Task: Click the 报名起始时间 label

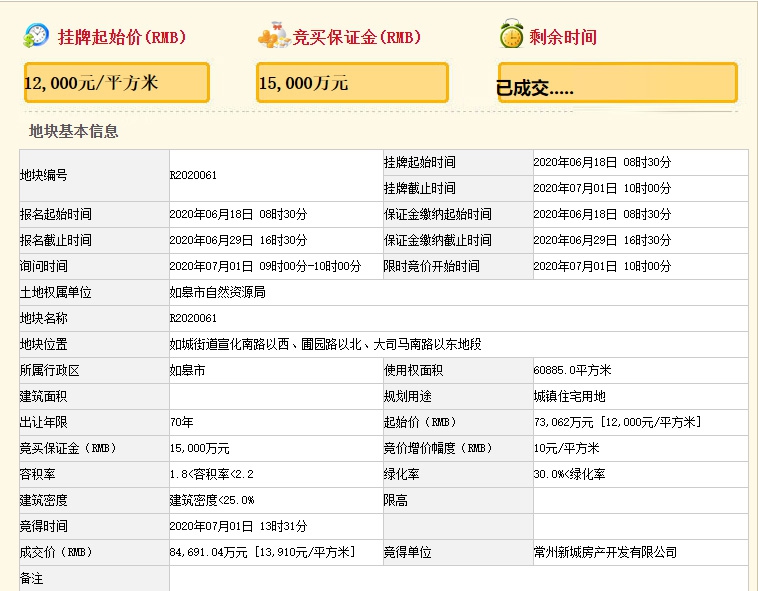Action: tap(56, 214)
